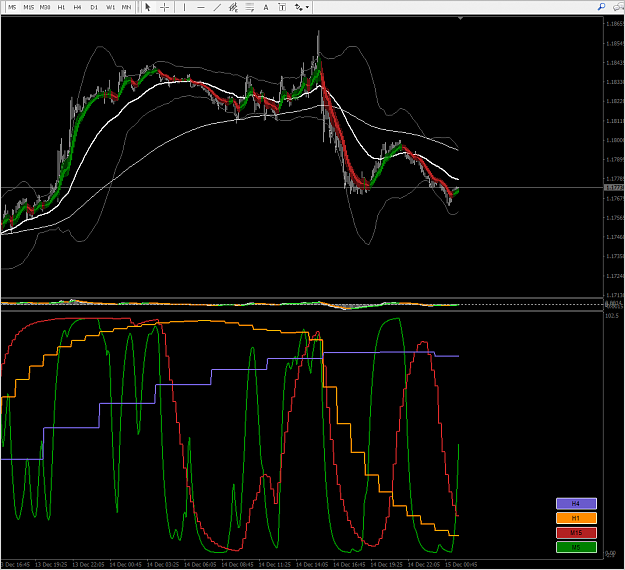Click the green M5 legend button
The width and height of the screenshot is (625, 570).
[x=576, y=547]
